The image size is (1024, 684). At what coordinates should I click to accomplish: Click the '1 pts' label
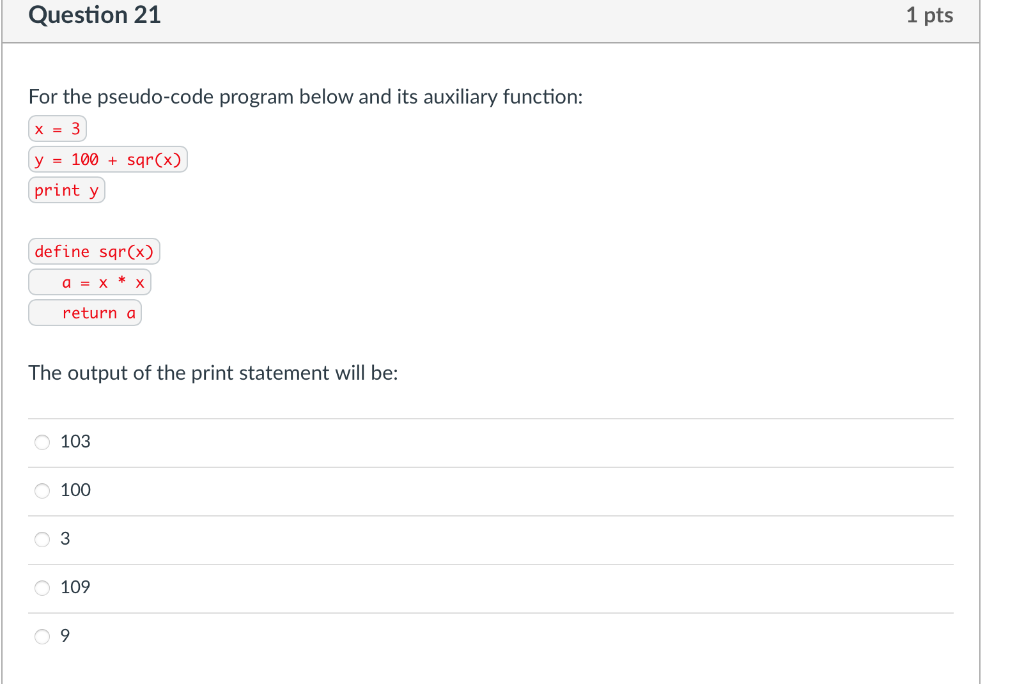[930, 15]
